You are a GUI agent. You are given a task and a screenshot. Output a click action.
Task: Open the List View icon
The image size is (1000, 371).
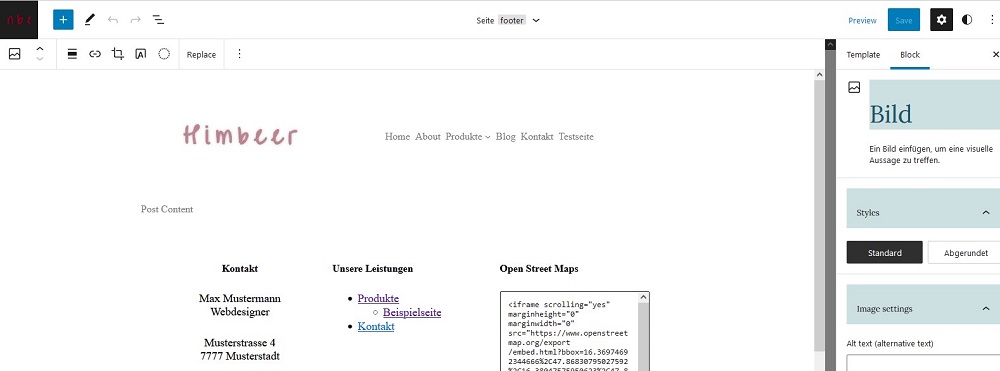click(x=158, y=20)
